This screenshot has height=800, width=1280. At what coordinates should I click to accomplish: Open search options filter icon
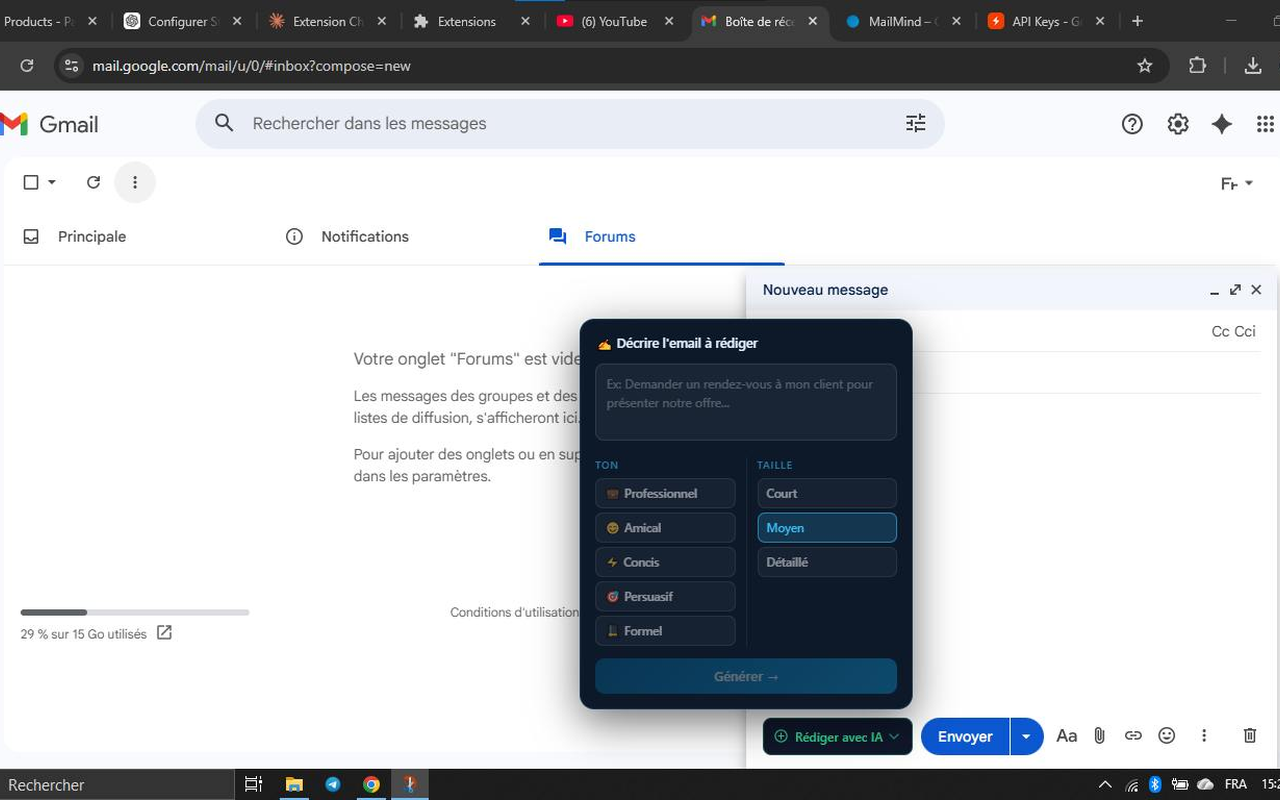[916, 123]
